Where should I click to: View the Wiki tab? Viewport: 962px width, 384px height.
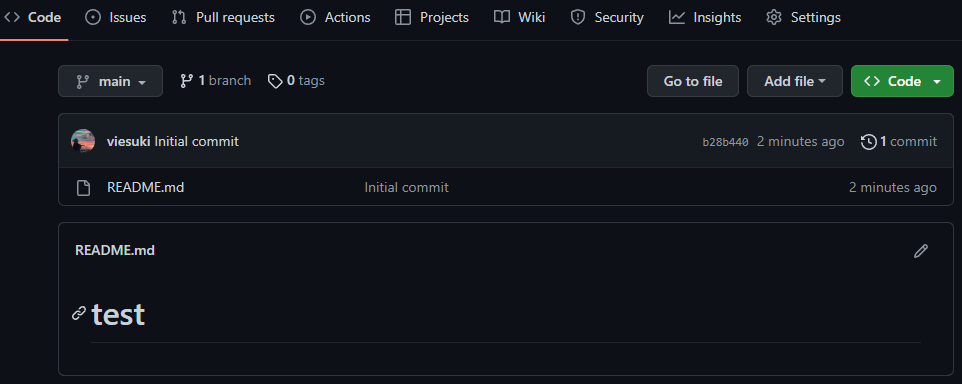coord(519,17)
